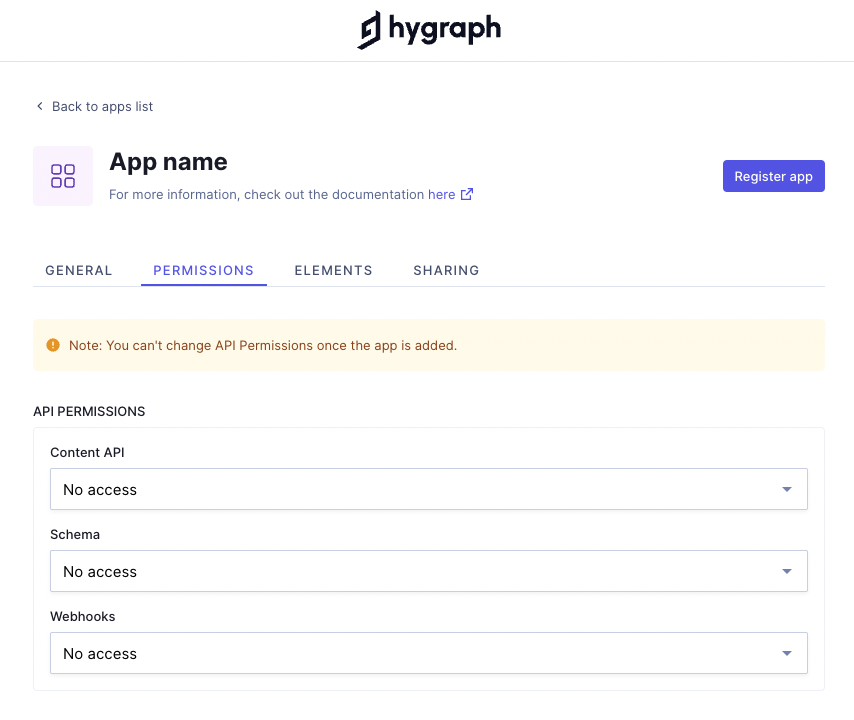This screenshot has height=720, width=854.
Task: Open the Elements tab
Action: pyautogui.click(x=333, y=270)
